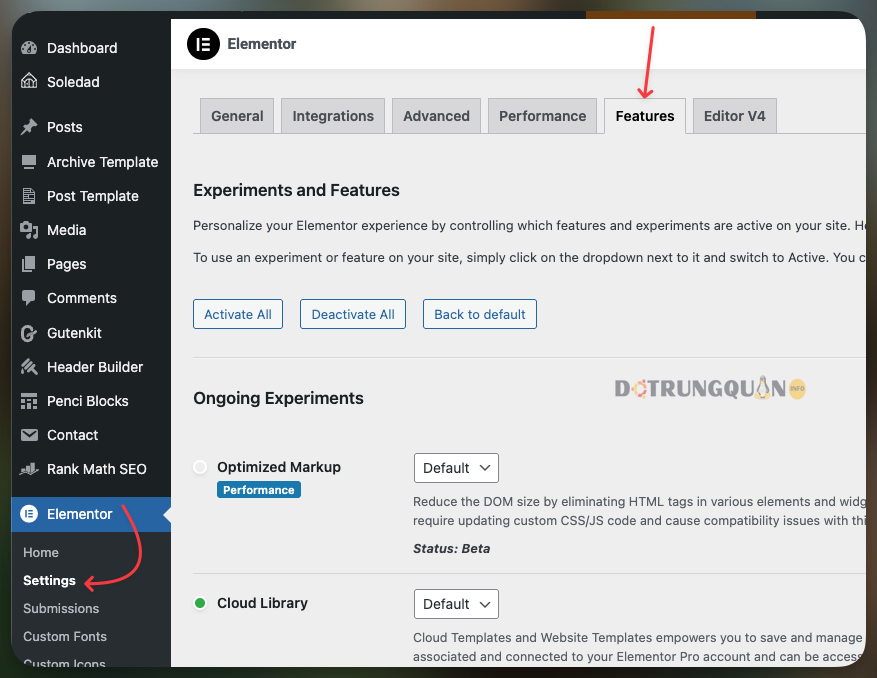
Task: Open the Cloud Library status dropdown
Action: pos(456,604)
